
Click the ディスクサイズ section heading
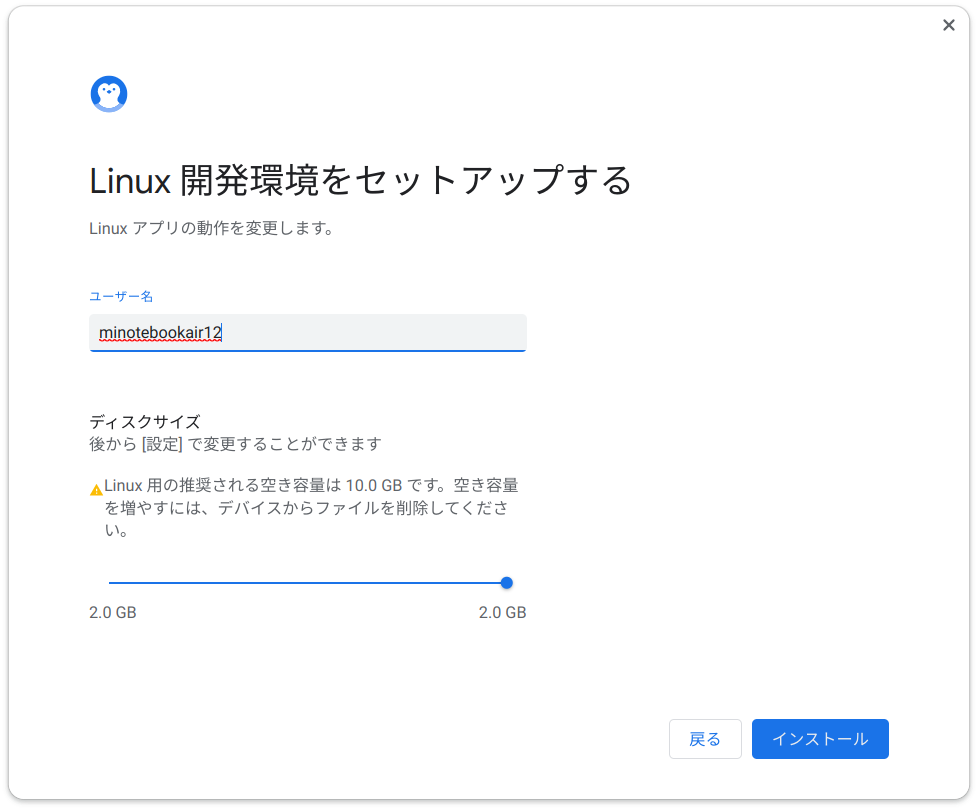145,422
